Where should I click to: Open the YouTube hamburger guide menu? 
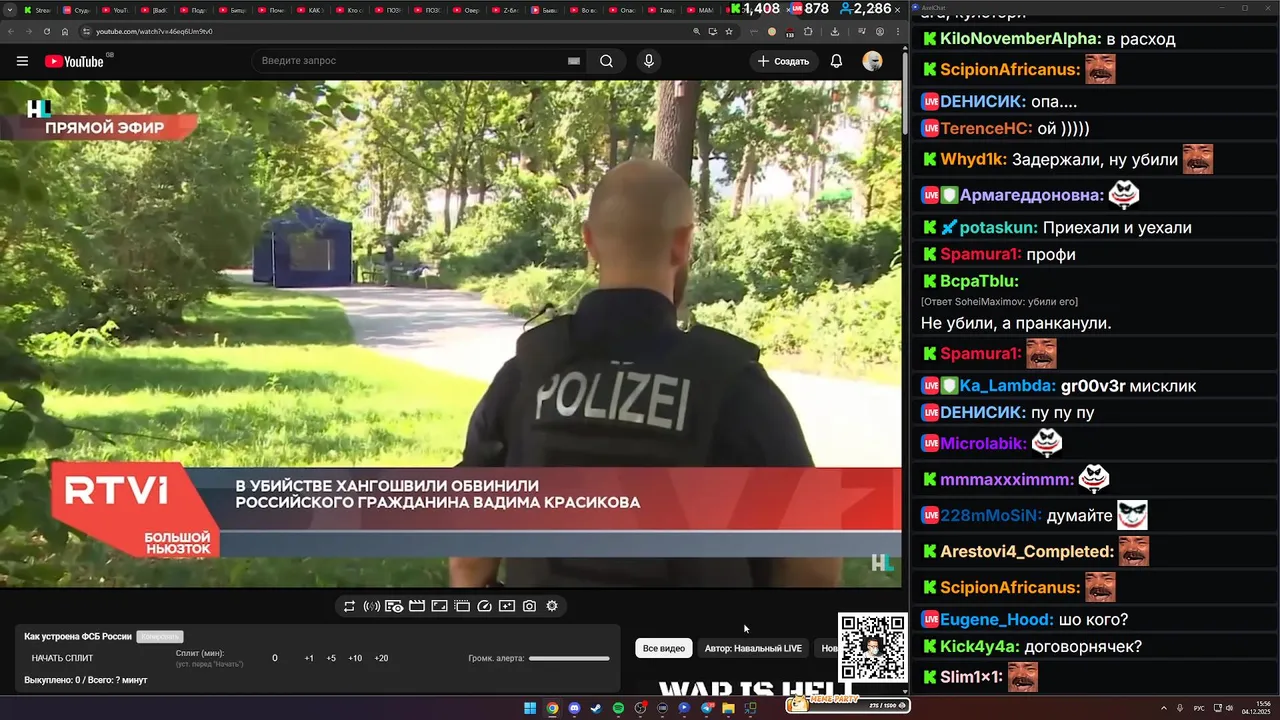point(22,61)
